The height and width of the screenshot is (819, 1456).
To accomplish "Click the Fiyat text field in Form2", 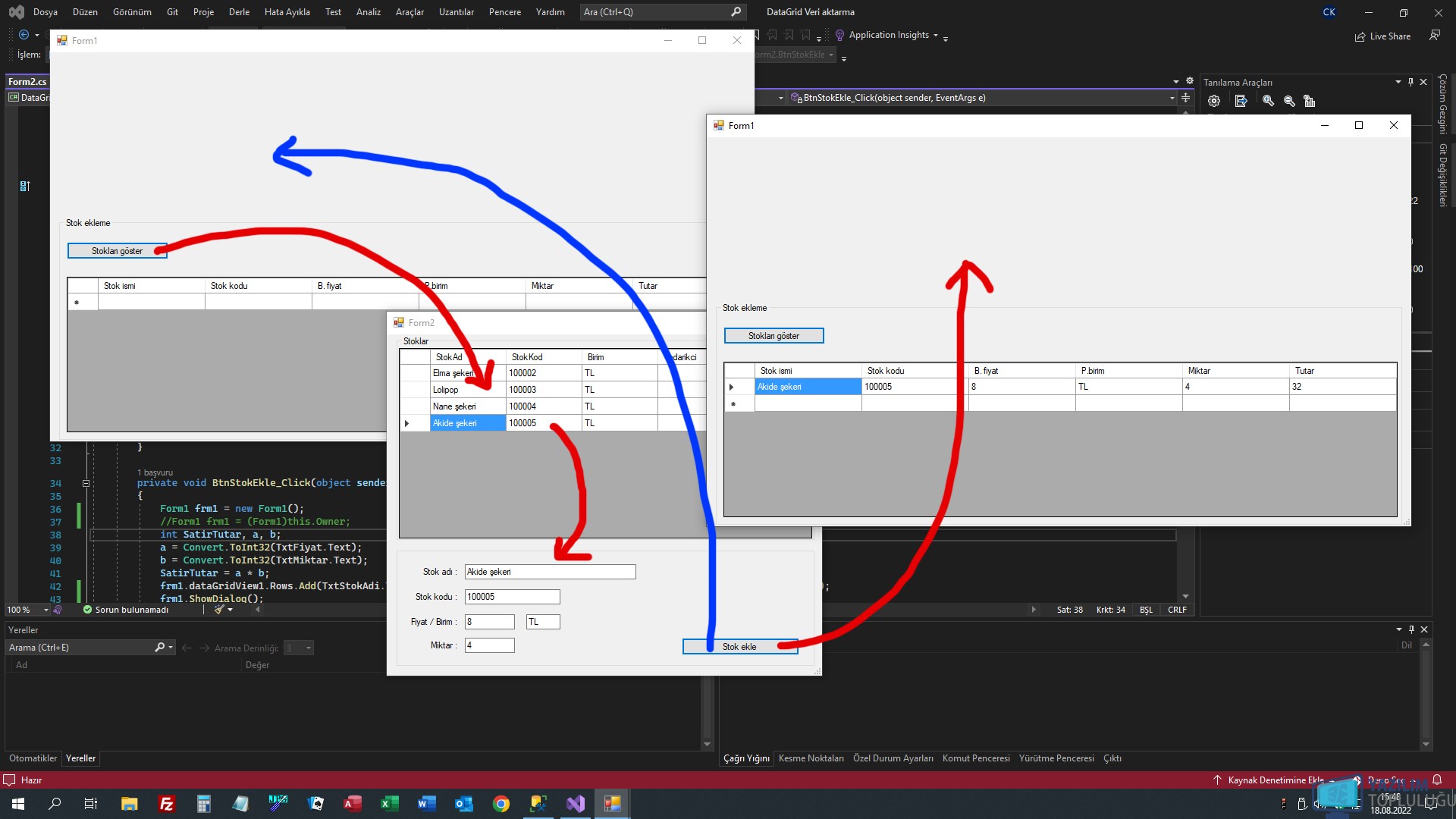I will (489, 622).
